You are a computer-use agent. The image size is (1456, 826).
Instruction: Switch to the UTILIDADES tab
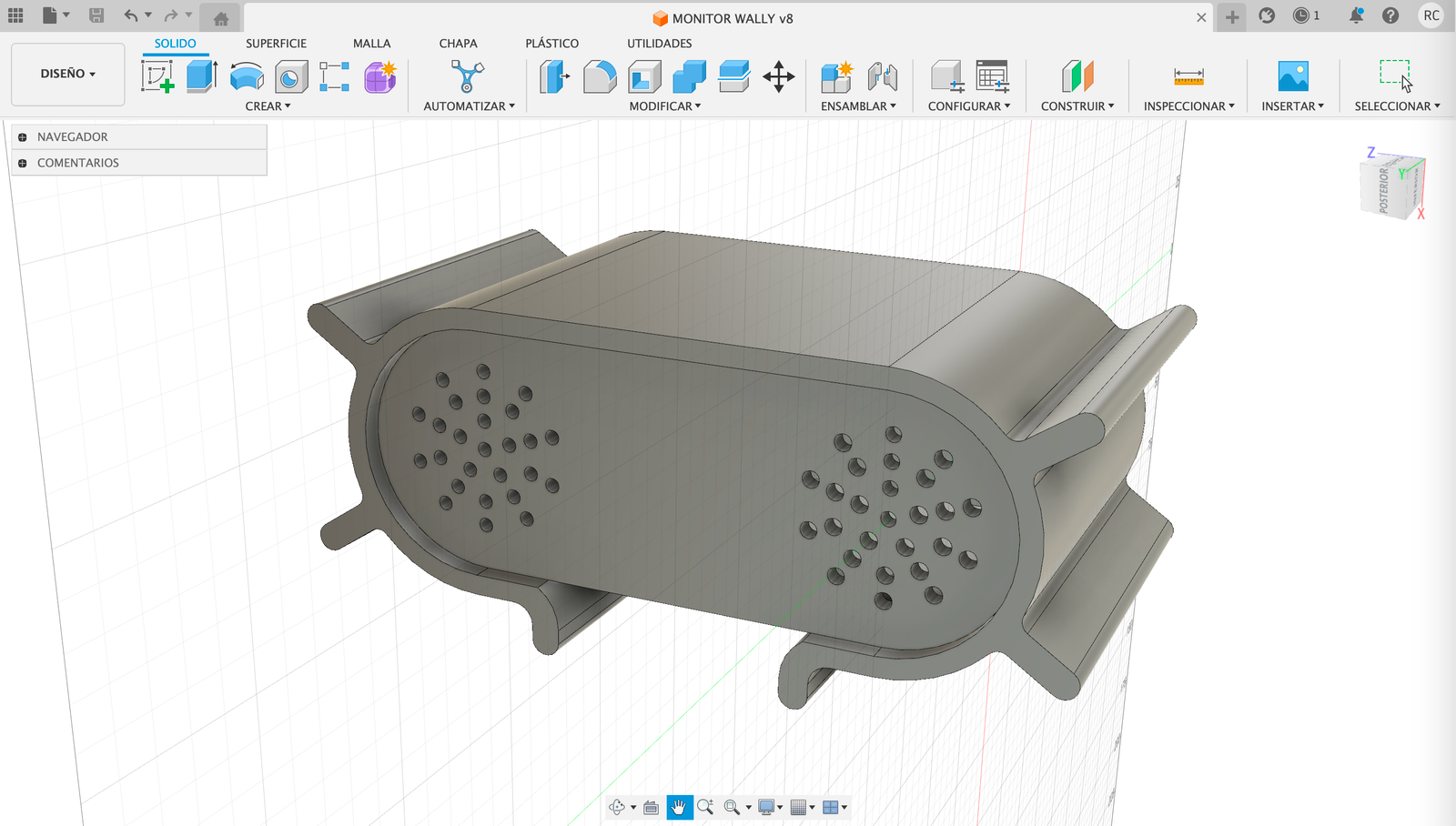659,44
